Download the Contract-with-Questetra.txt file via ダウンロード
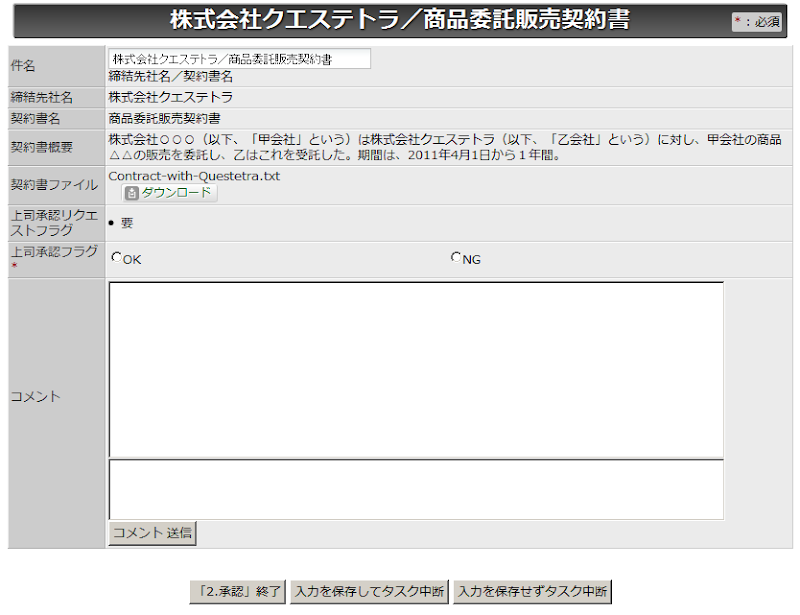The width and height of the screenshot is (800, 615). [x=169, y=193]
